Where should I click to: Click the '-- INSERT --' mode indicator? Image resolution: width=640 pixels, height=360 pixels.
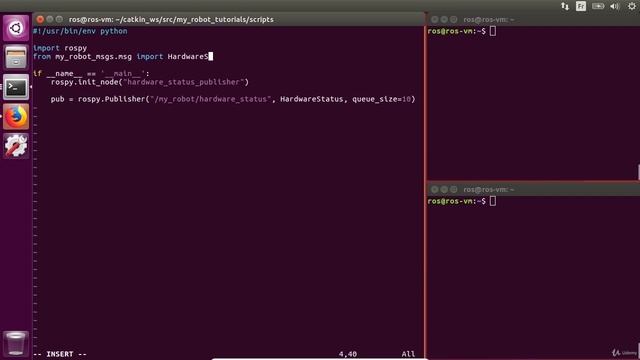point(60,354)
